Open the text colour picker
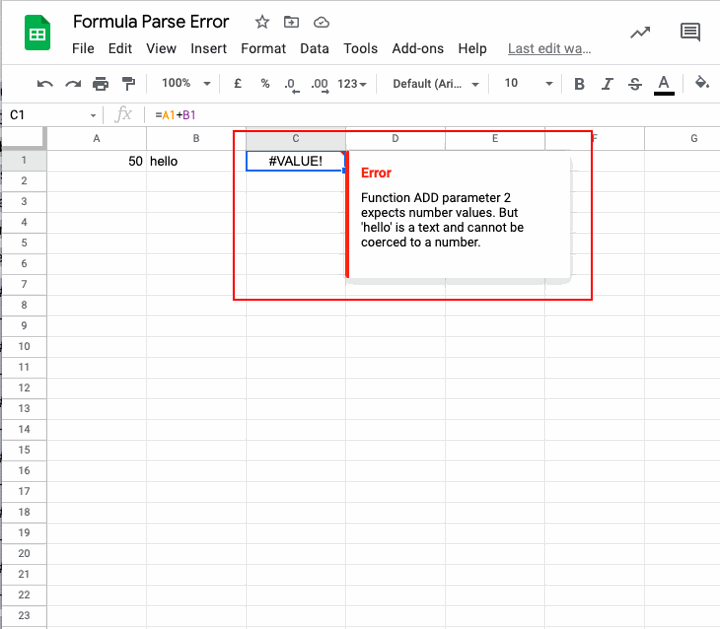The width and height of the screenshot is (720, 629). coord(664,85)
